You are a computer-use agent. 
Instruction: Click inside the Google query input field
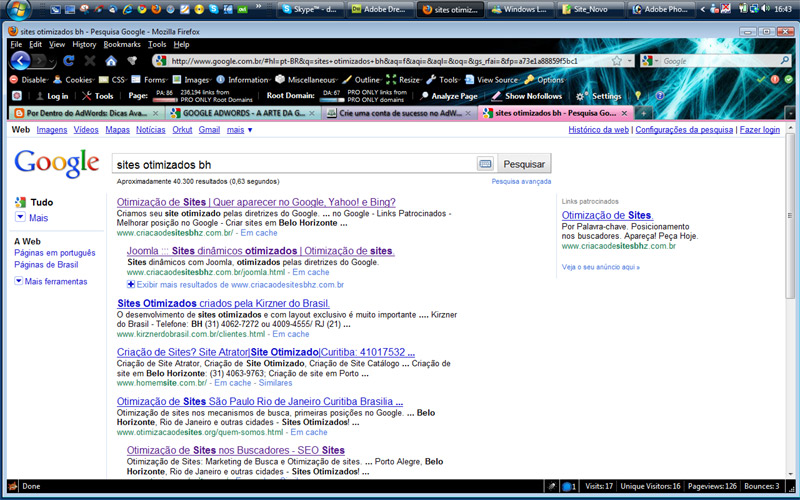click(x=294, y=164)
